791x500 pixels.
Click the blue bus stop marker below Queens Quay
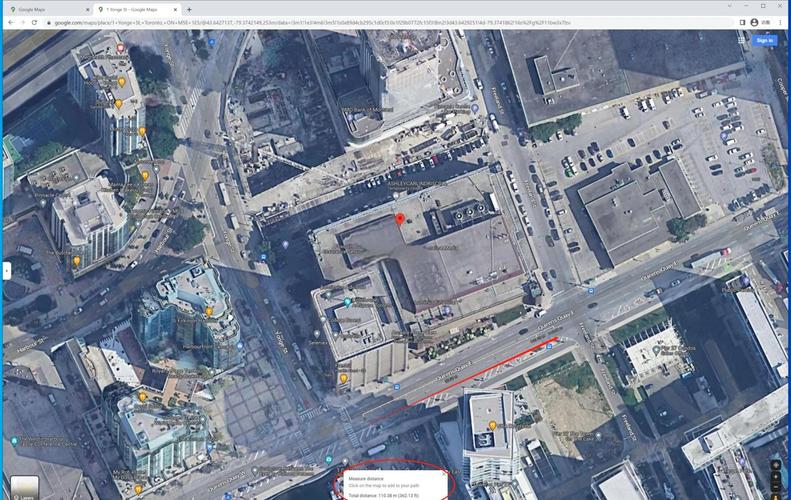click(549, 346)
